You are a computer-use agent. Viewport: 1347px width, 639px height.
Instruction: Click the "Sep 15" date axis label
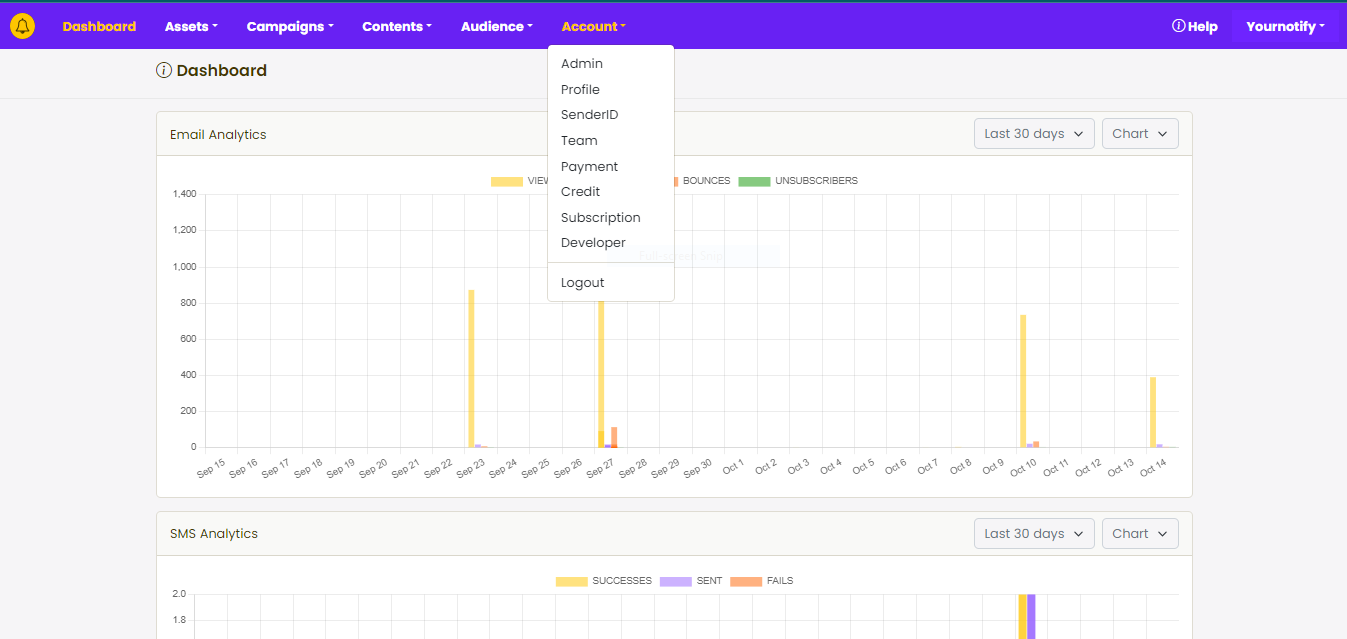point(211,468)
